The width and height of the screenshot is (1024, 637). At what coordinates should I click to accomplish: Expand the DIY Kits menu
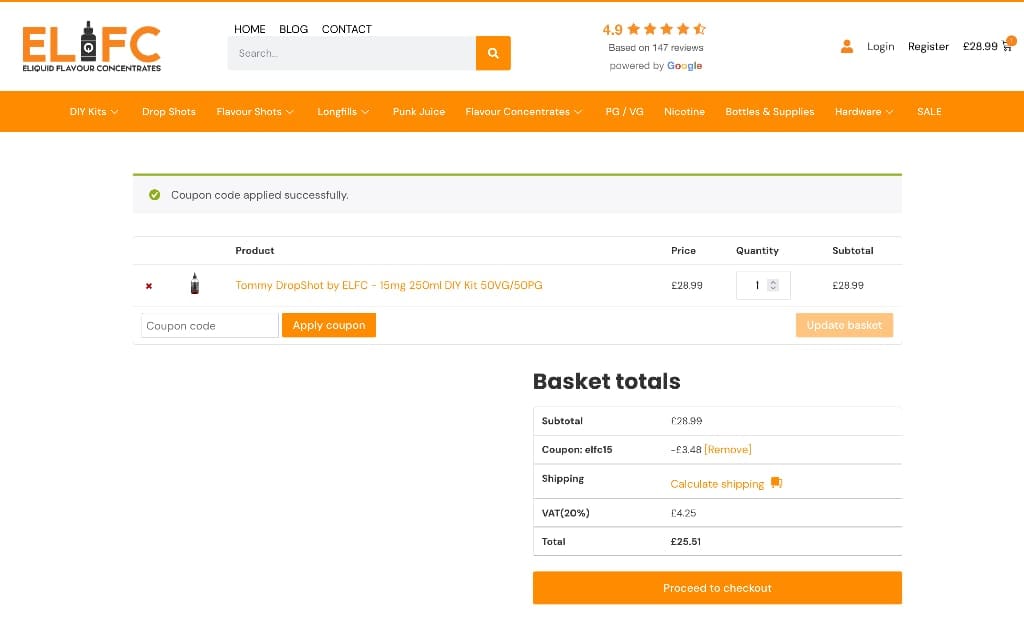[94, 112]
